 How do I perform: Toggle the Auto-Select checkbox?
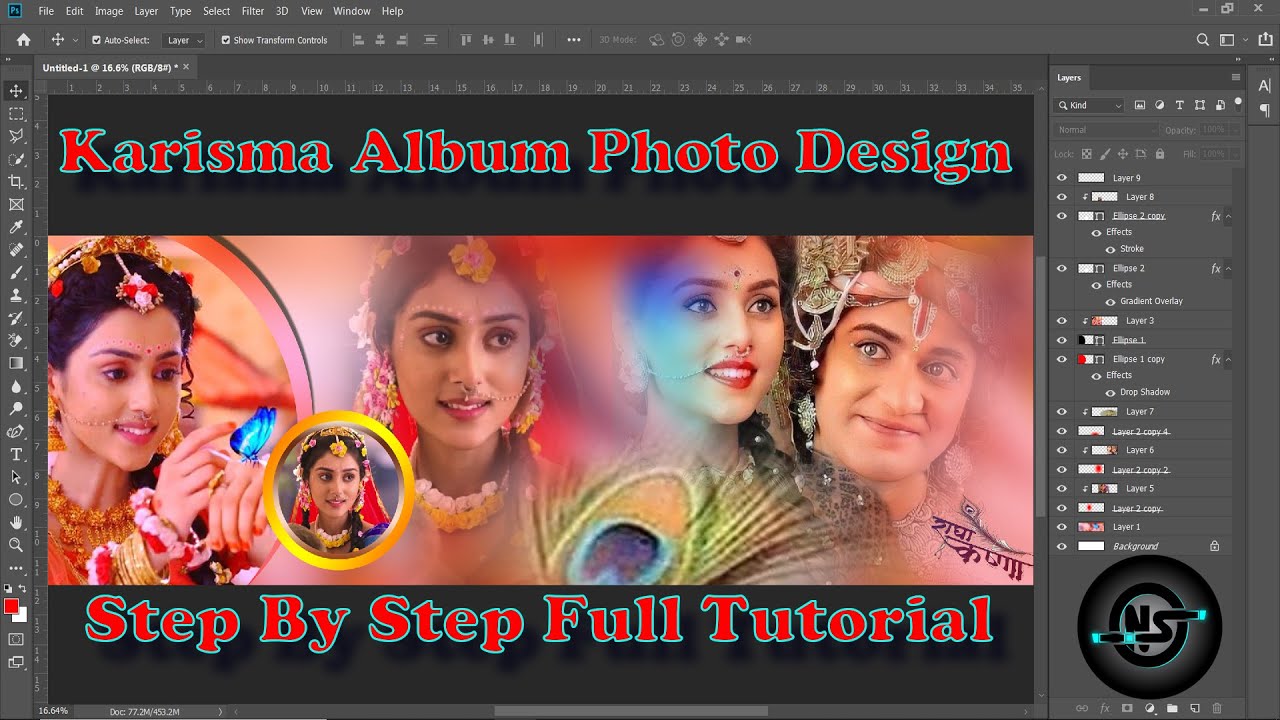[96, 40]
